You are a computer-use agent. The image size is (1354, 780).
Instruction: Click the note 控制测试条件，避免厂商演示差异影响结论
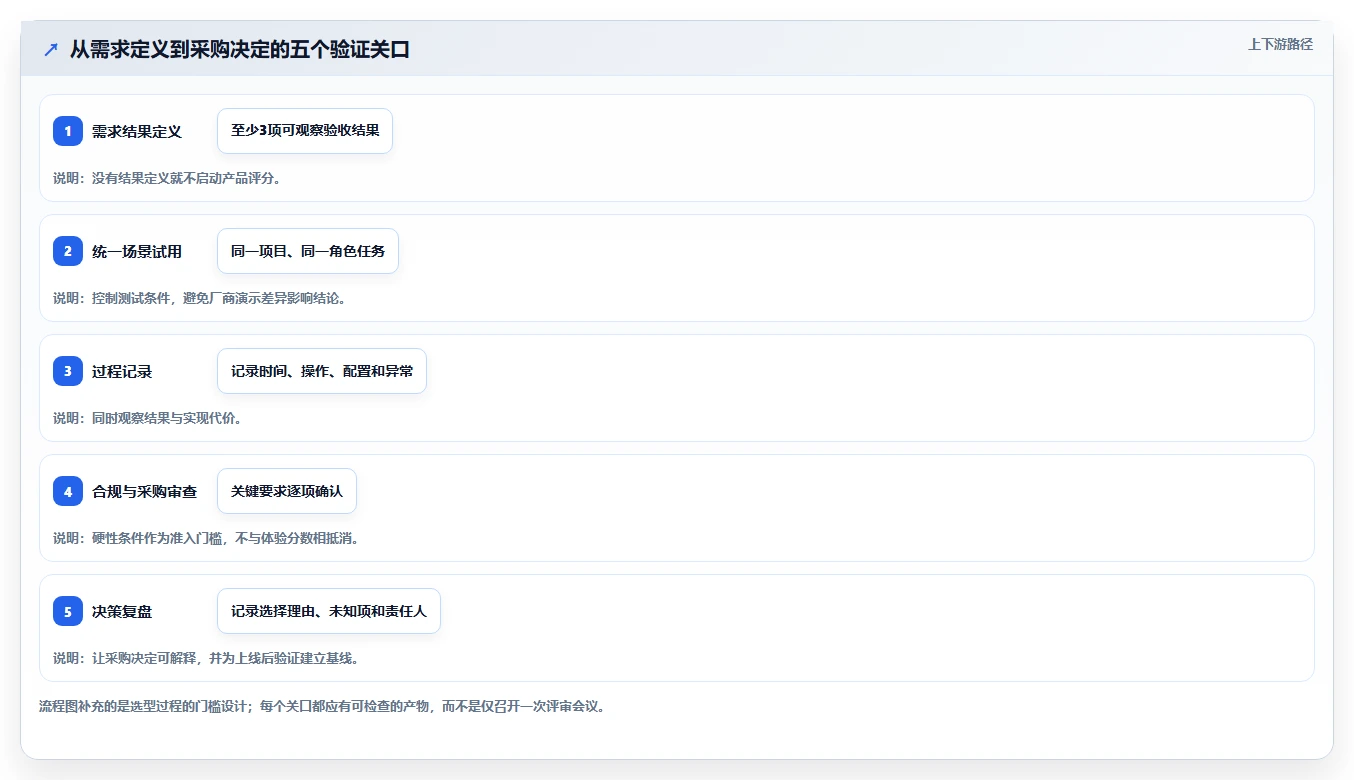200,298
